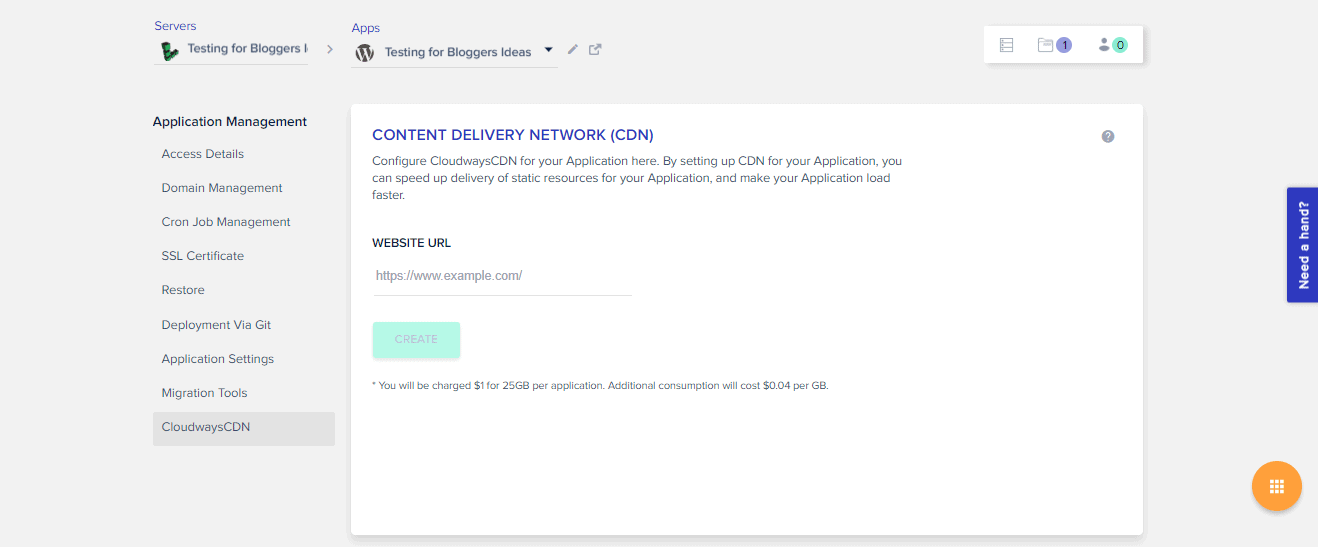Image resolution: width=1318 pixels, height=547 pixels.
Task: Open Cron Job Management
Action: point(226,222)
